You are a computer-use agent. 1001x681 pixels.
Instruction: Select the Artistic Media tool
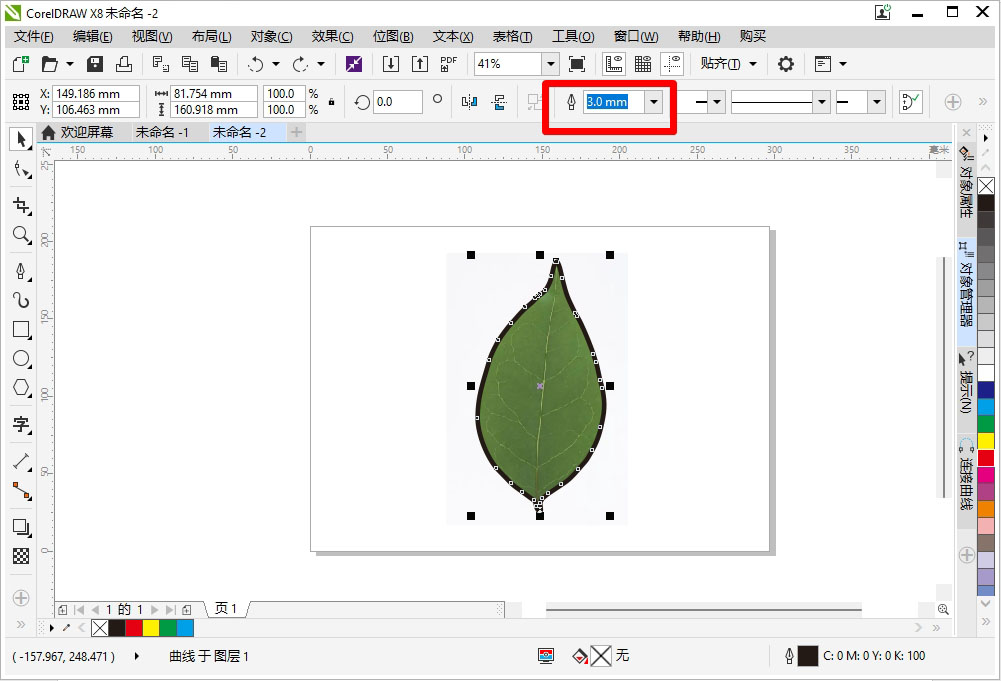coord(22,300)
